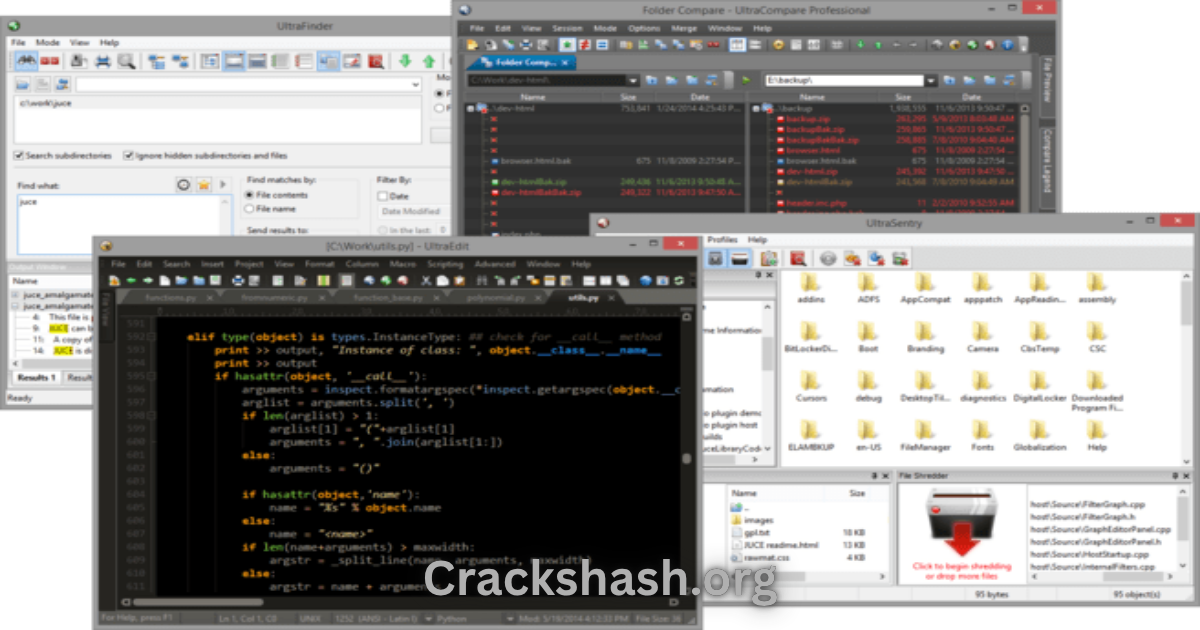This screenshot has height=630, width=1200.
Task: Click the magnifying glass icon in UltraFinder toolbar
Action: coord(126,61)
